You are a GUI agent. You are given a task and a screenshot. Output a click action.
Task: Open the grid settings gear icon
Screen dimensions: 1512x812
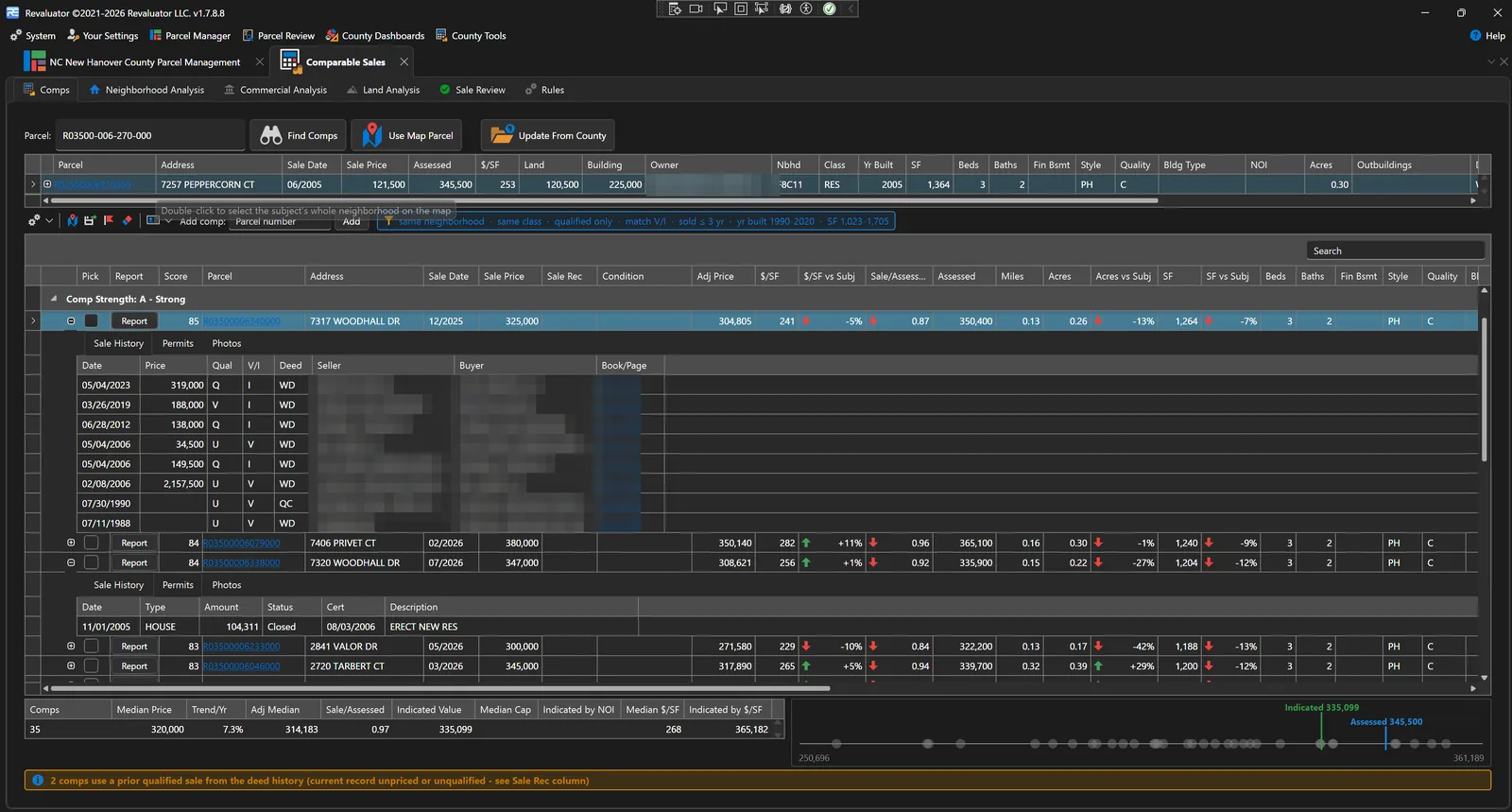point(34,220)
